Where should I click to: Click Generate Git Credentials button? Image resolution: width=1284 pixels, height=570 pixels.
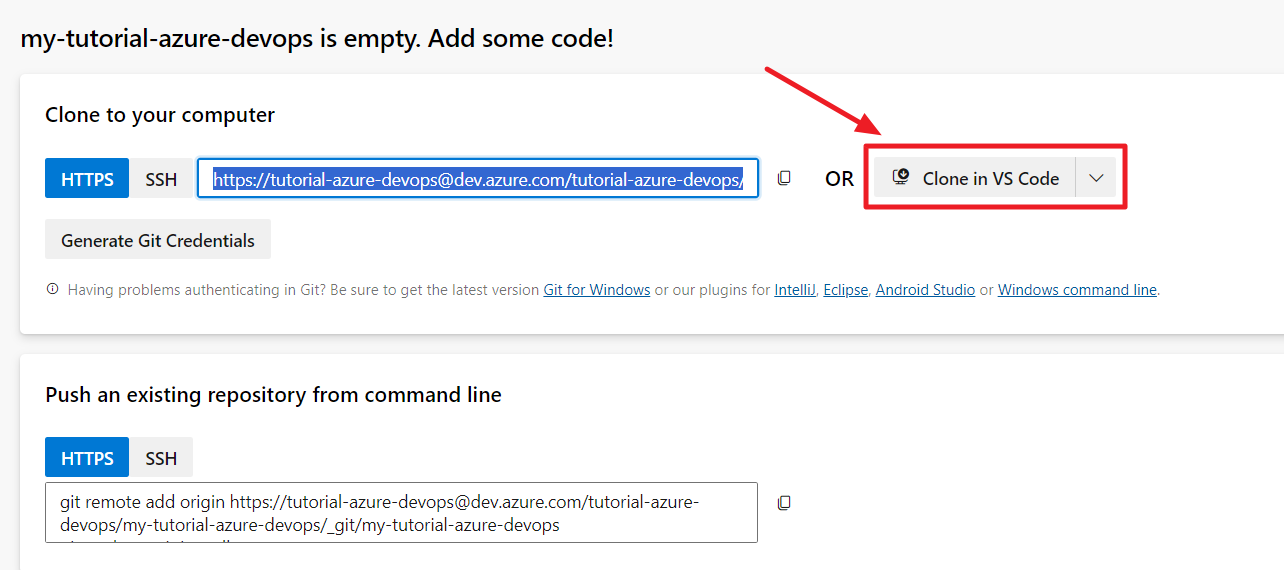[158, 240]
